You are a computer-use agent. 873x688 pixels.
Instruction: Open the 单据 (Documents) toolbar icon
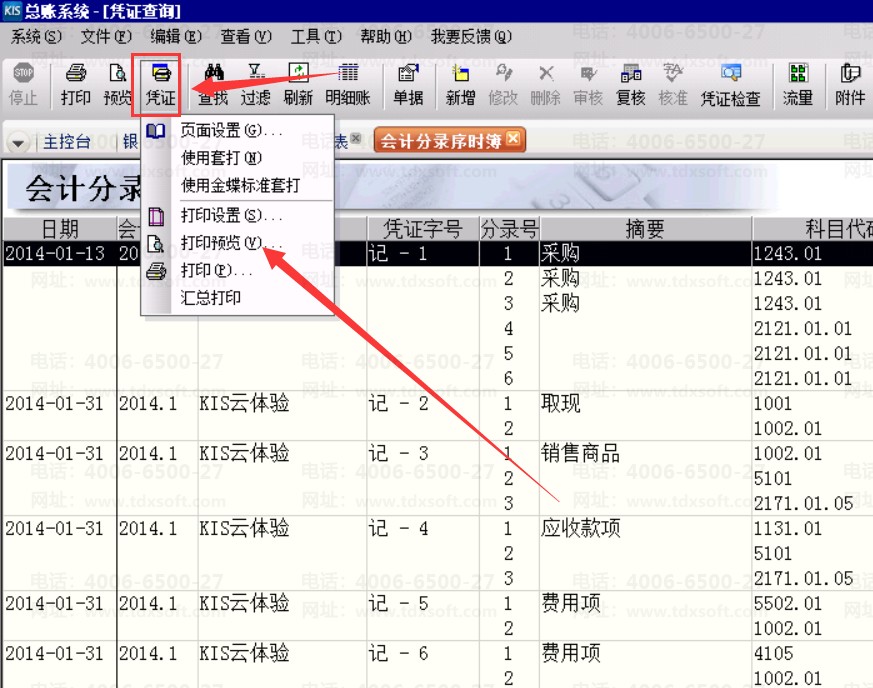407,84
